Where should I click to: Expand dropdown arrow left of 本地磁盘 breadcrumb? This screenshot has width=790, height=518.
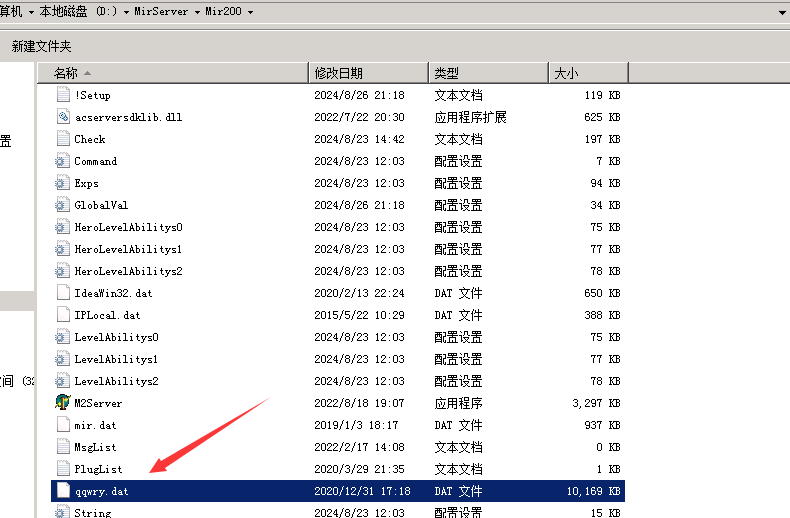(31, 12)
